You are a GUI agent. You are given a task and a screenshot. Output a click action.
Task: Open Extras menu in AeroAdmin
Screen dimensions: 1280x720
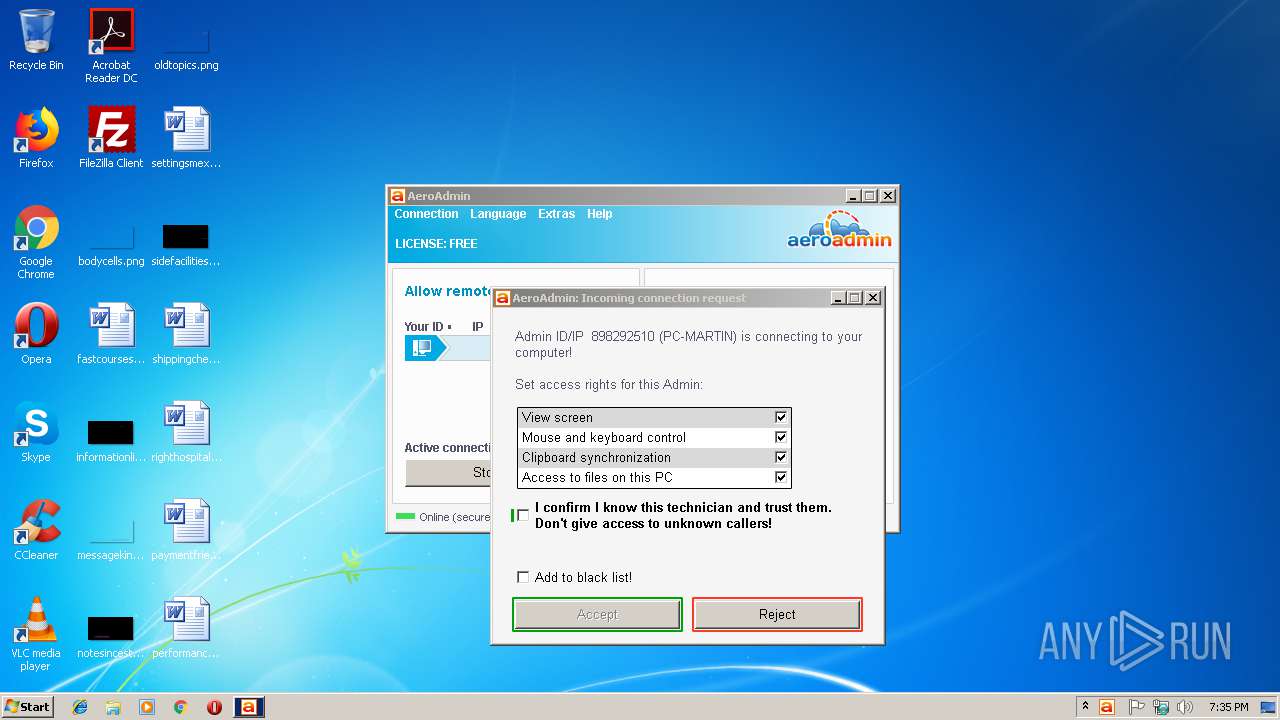pyautogui.click(x=556, y=214)
